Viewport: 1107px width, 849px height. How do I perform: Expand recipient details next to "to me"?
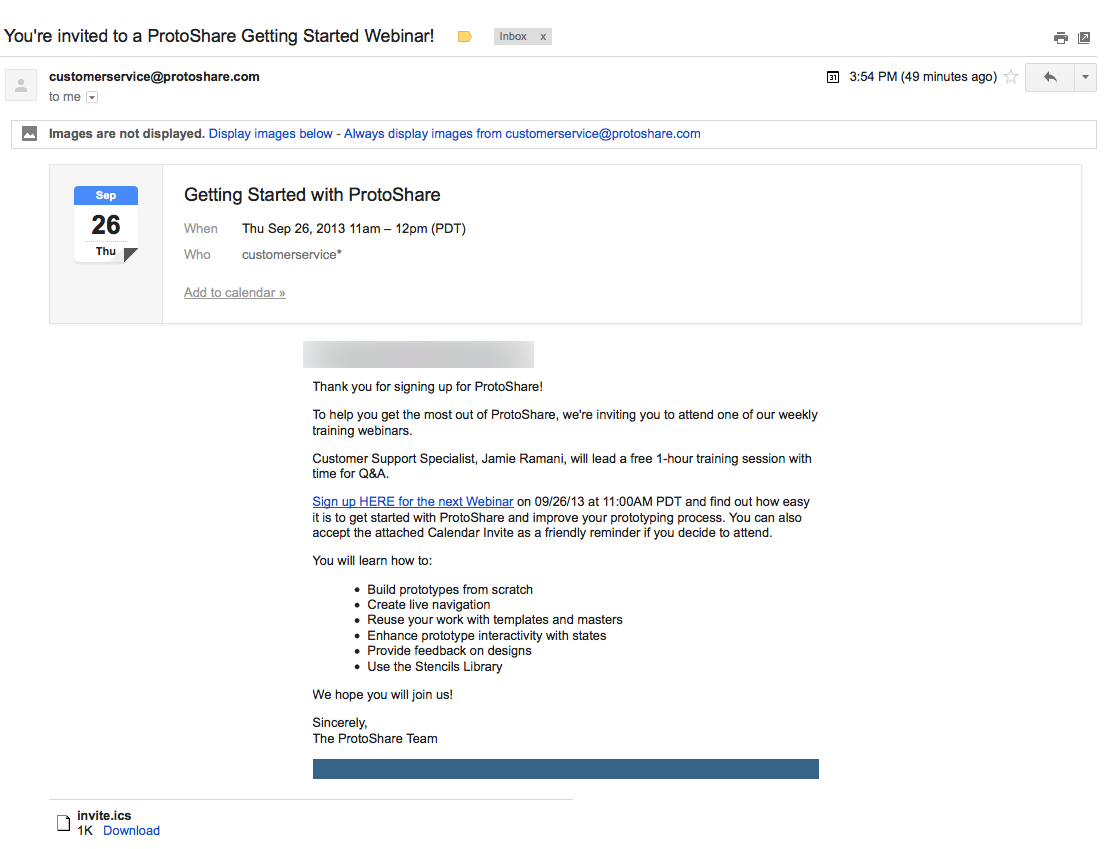tap(92, 97)
